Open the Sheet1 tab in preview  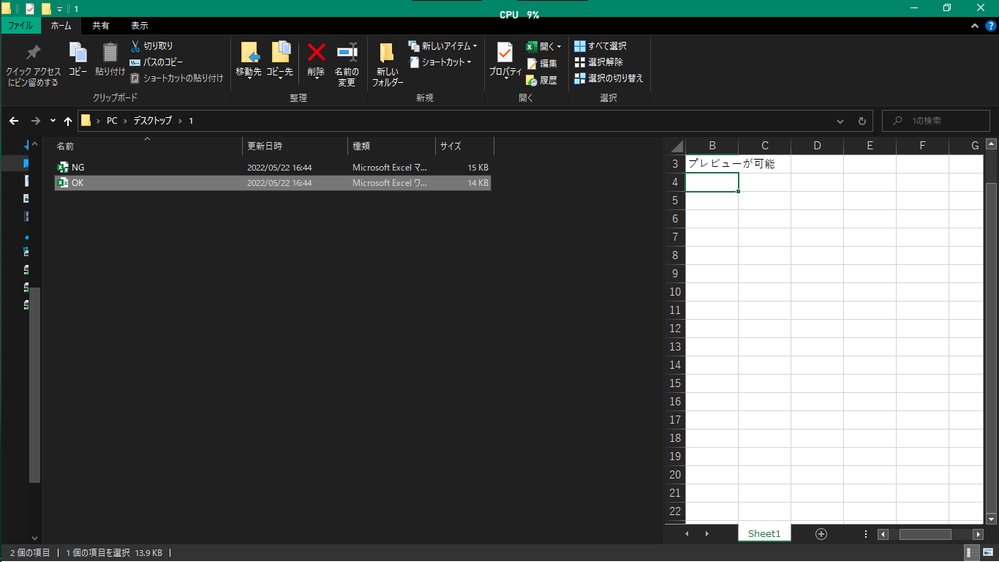(x=764, y=534)
